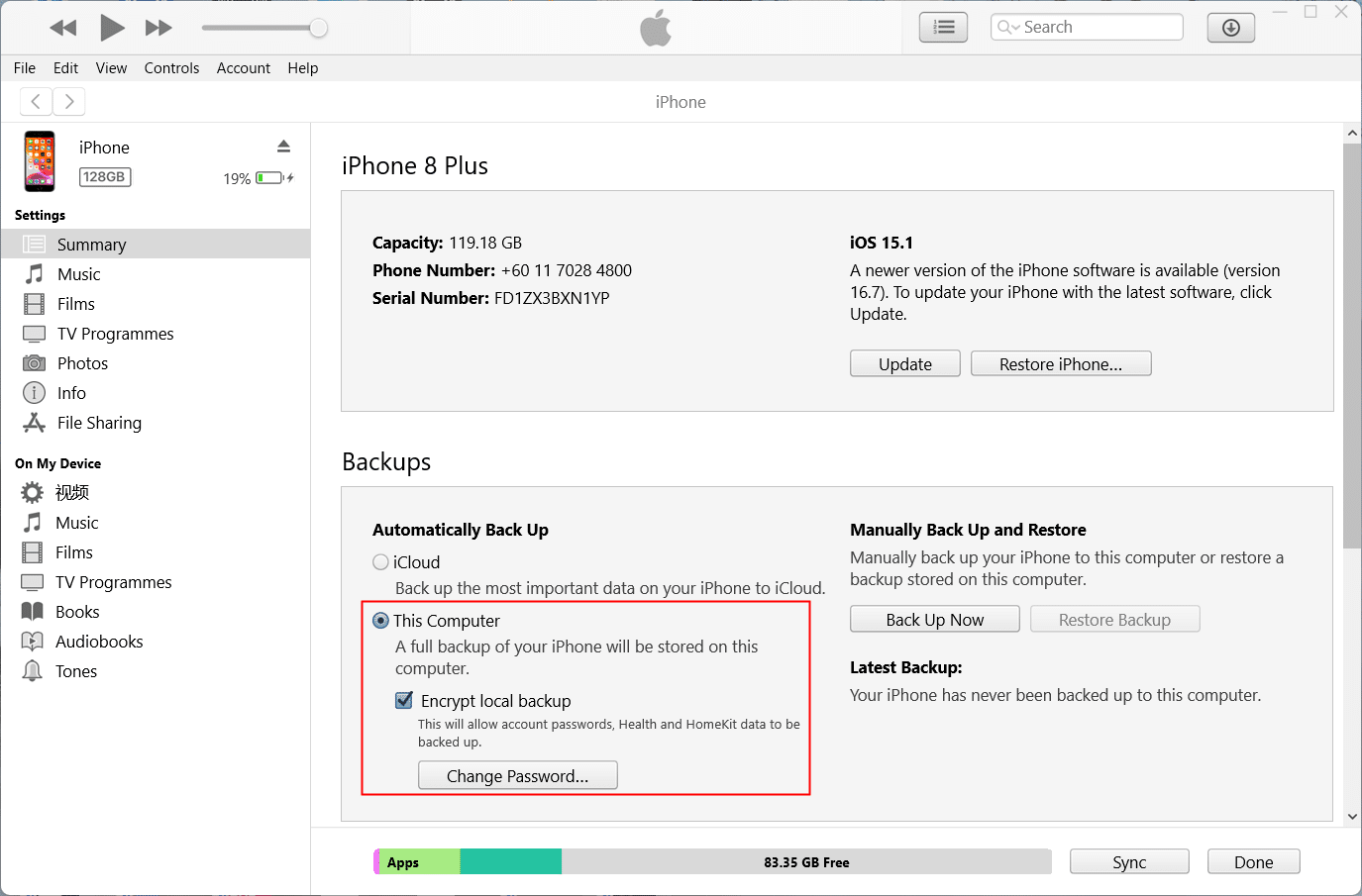This screenshot has width=1362, height=896.
Task: Go back with the left chevron
Action: pos(36,101)
